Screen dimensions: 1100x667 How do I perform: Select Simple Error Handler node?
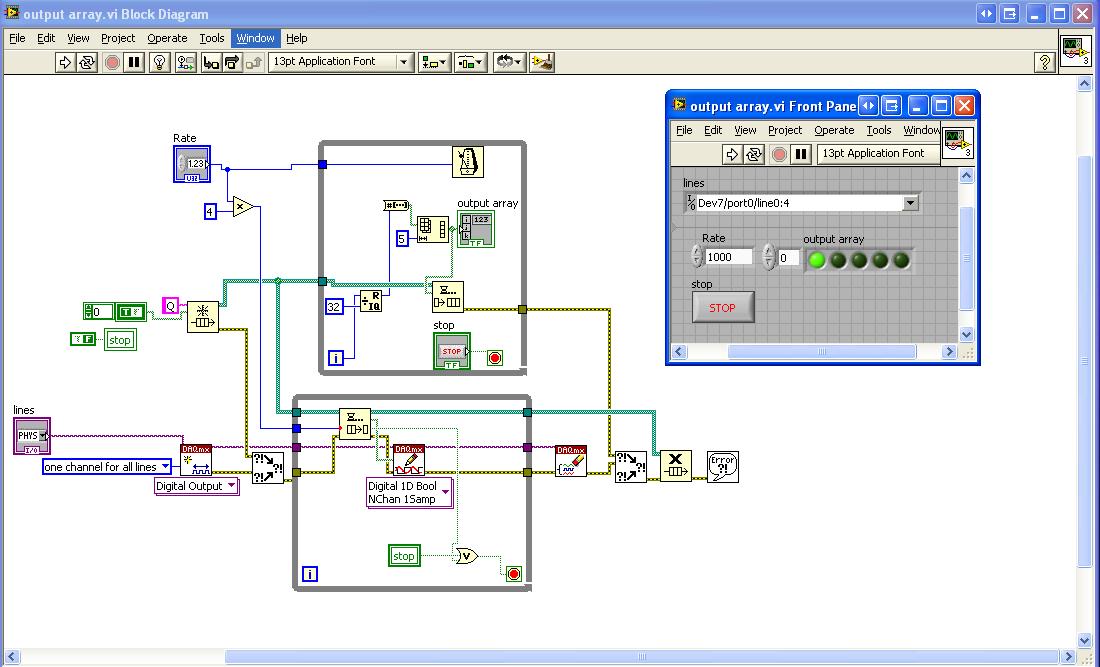(x=723, y=466)
